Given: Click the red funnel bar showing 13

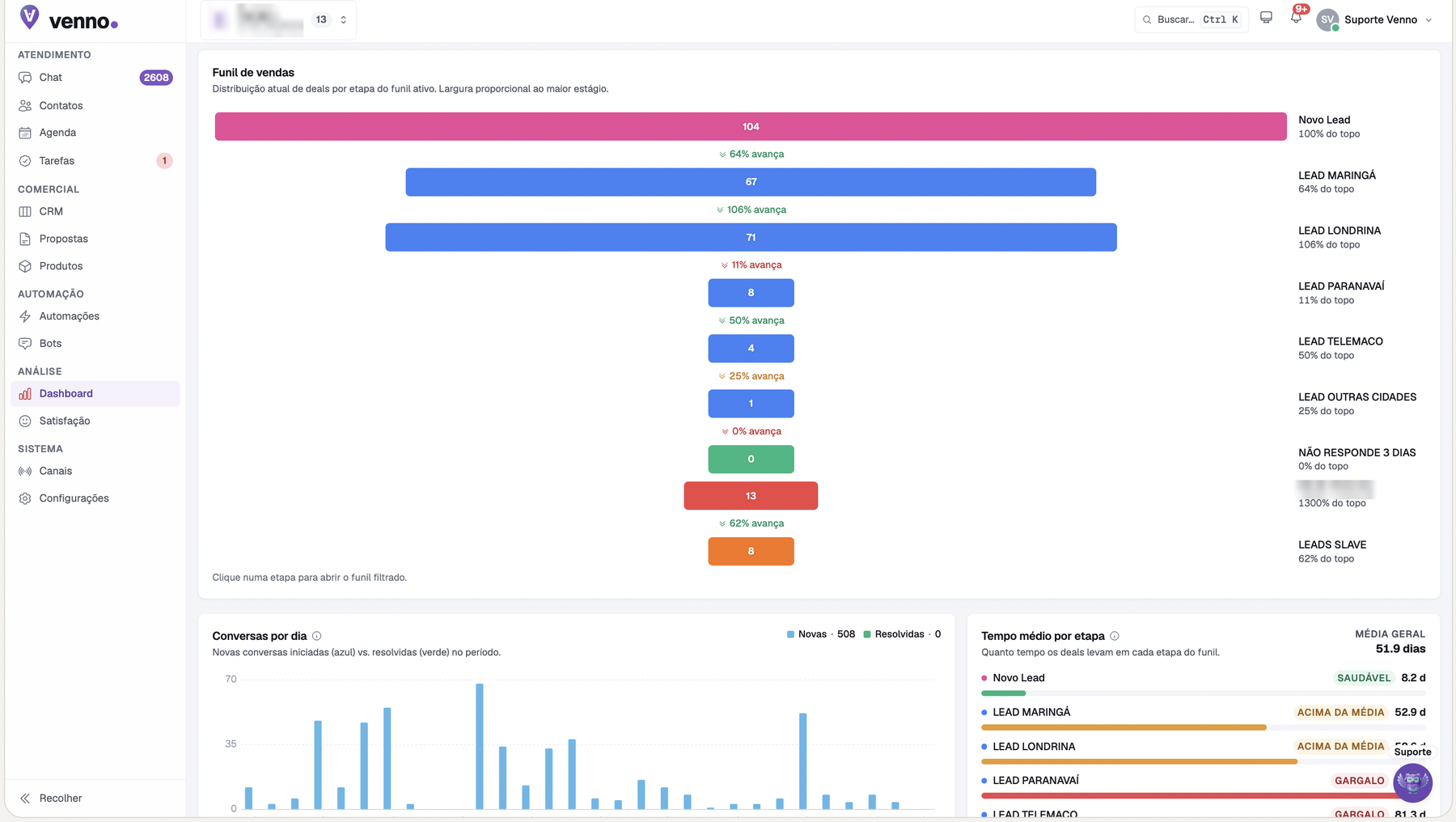Looking at the screenshot, I should pyautogui.click(x=751, y=496).
